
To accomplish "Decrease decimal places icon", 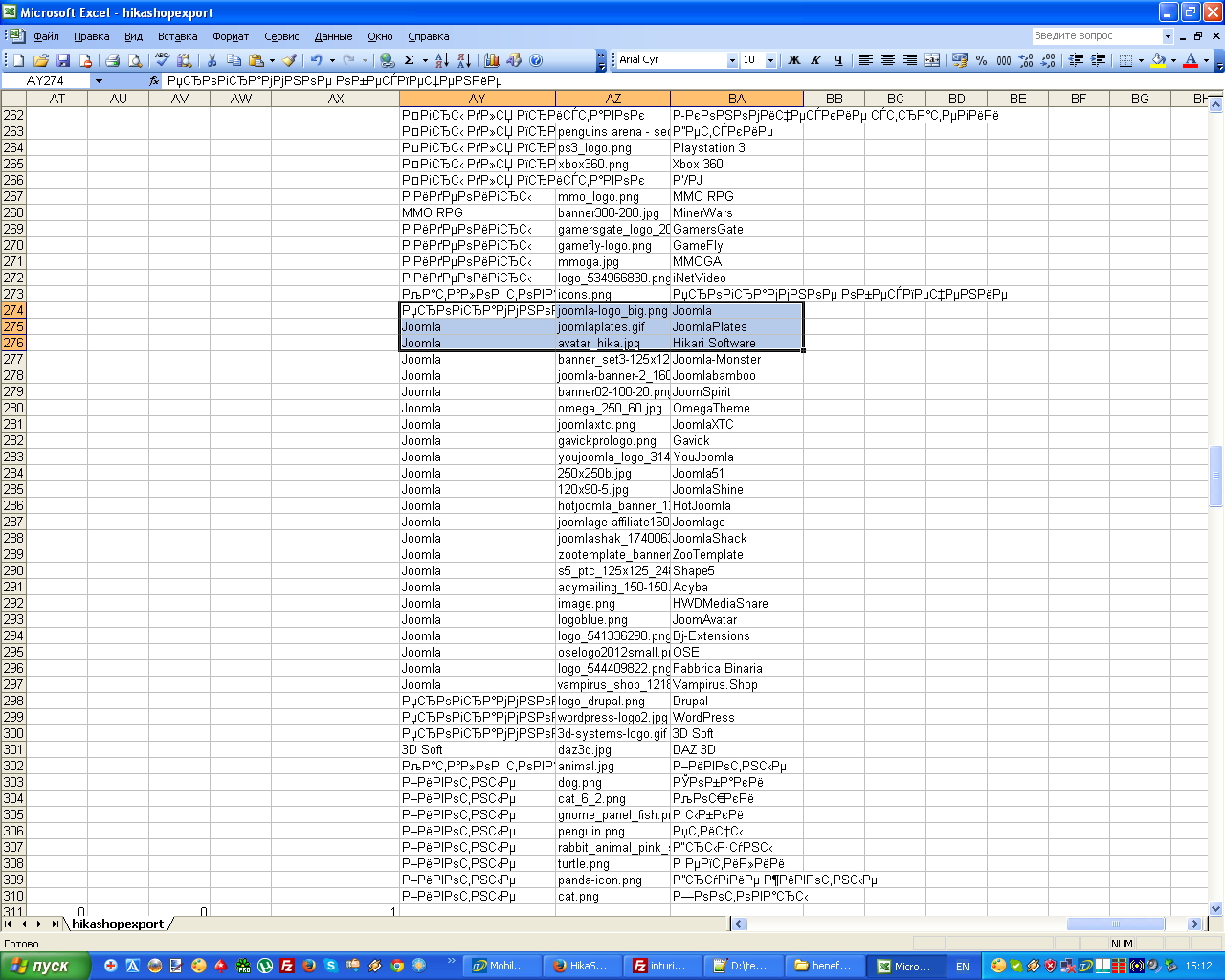I will tap(1048, 60).
